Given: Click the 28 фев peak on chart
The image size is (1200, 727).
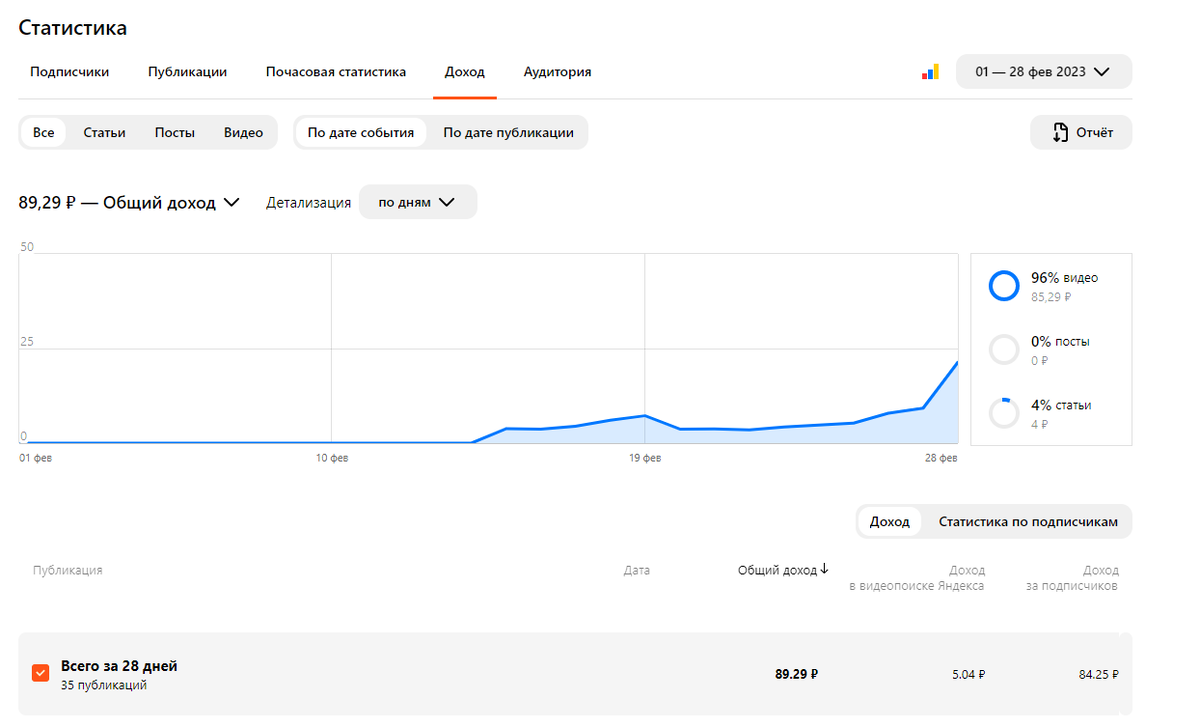Looking at the screenshot, I should 957,362.
